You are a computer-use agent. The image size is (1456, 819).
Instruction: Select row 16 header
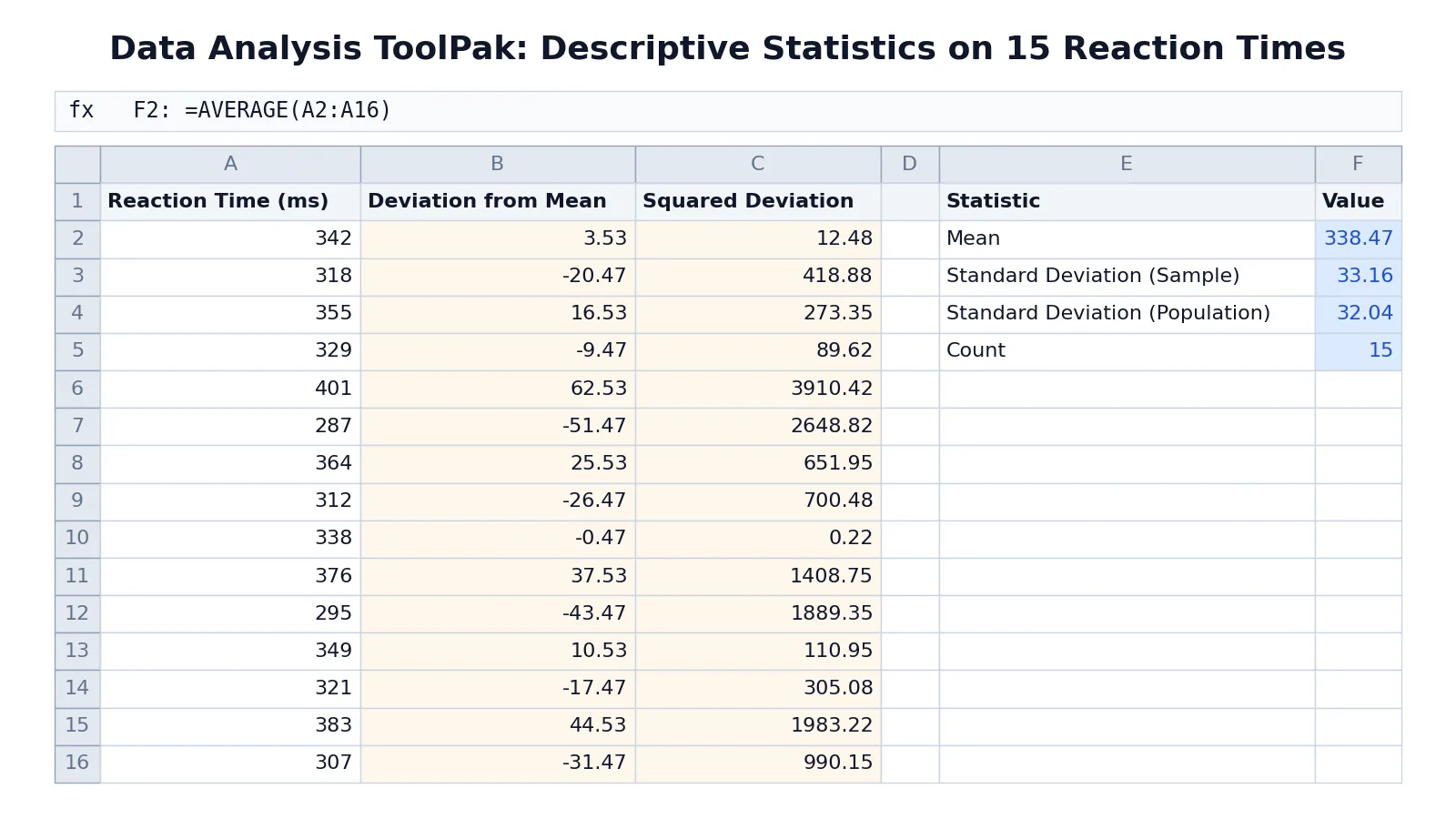tap(77, 763)
